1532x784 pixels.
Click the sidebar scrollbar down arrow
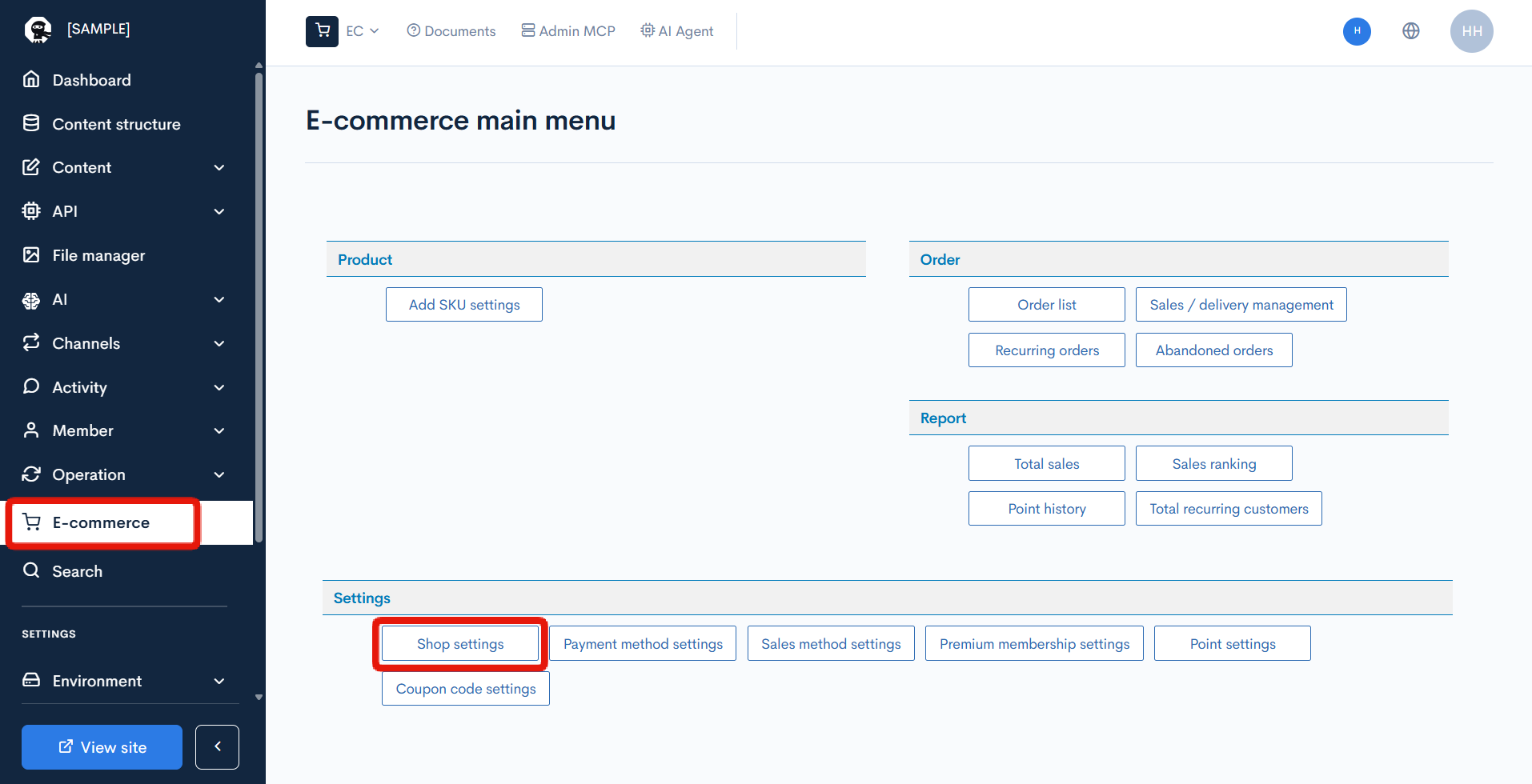tap(259, 697)
